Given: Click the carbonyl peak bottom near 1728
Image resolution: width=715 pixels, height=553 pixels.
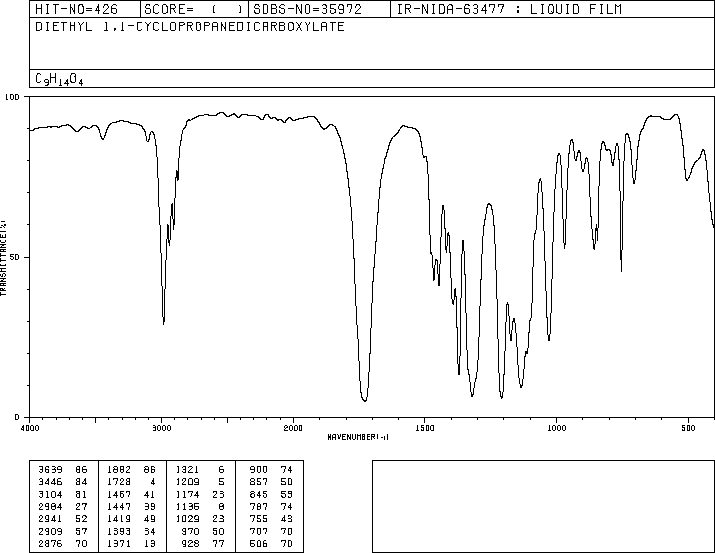Looking at the screenshot, I should click(x=364, y=400).
